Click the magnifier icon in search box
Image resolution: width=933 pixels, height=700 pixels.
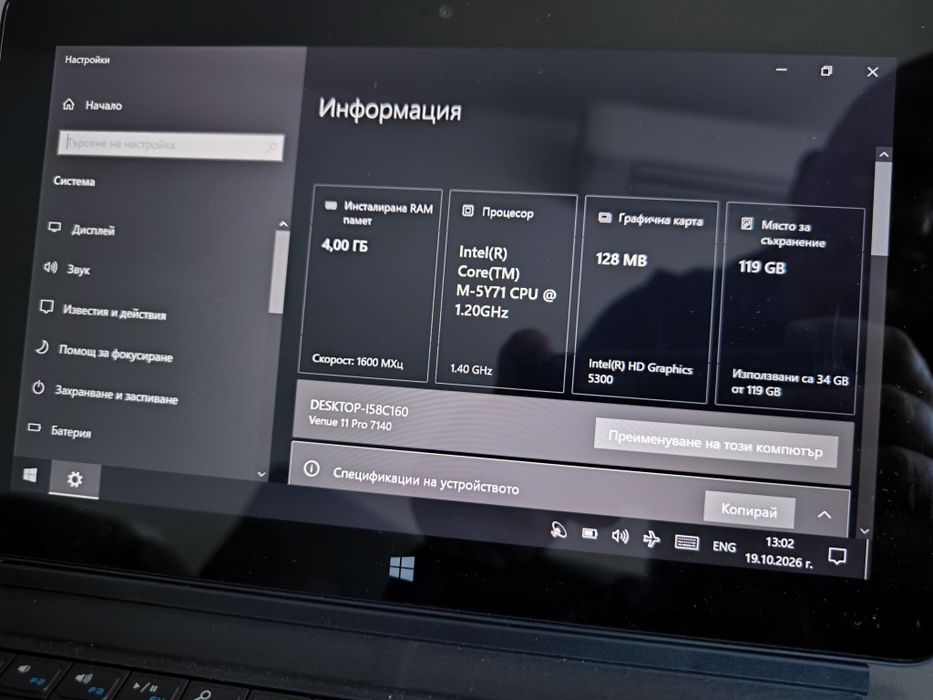point(271,147)
